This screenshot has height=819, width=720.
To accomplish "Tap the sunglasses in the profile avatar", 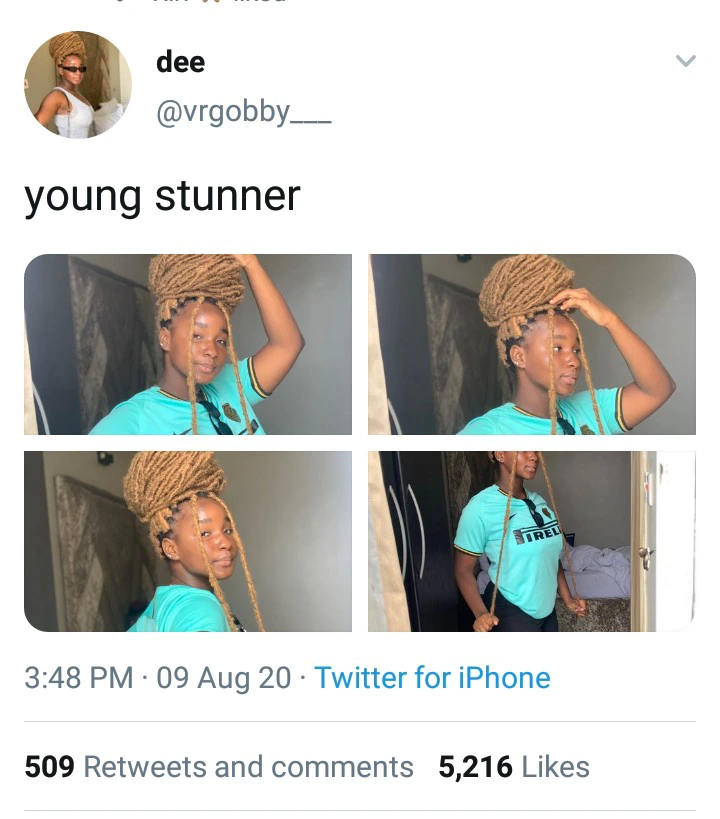I will [73, 69].
